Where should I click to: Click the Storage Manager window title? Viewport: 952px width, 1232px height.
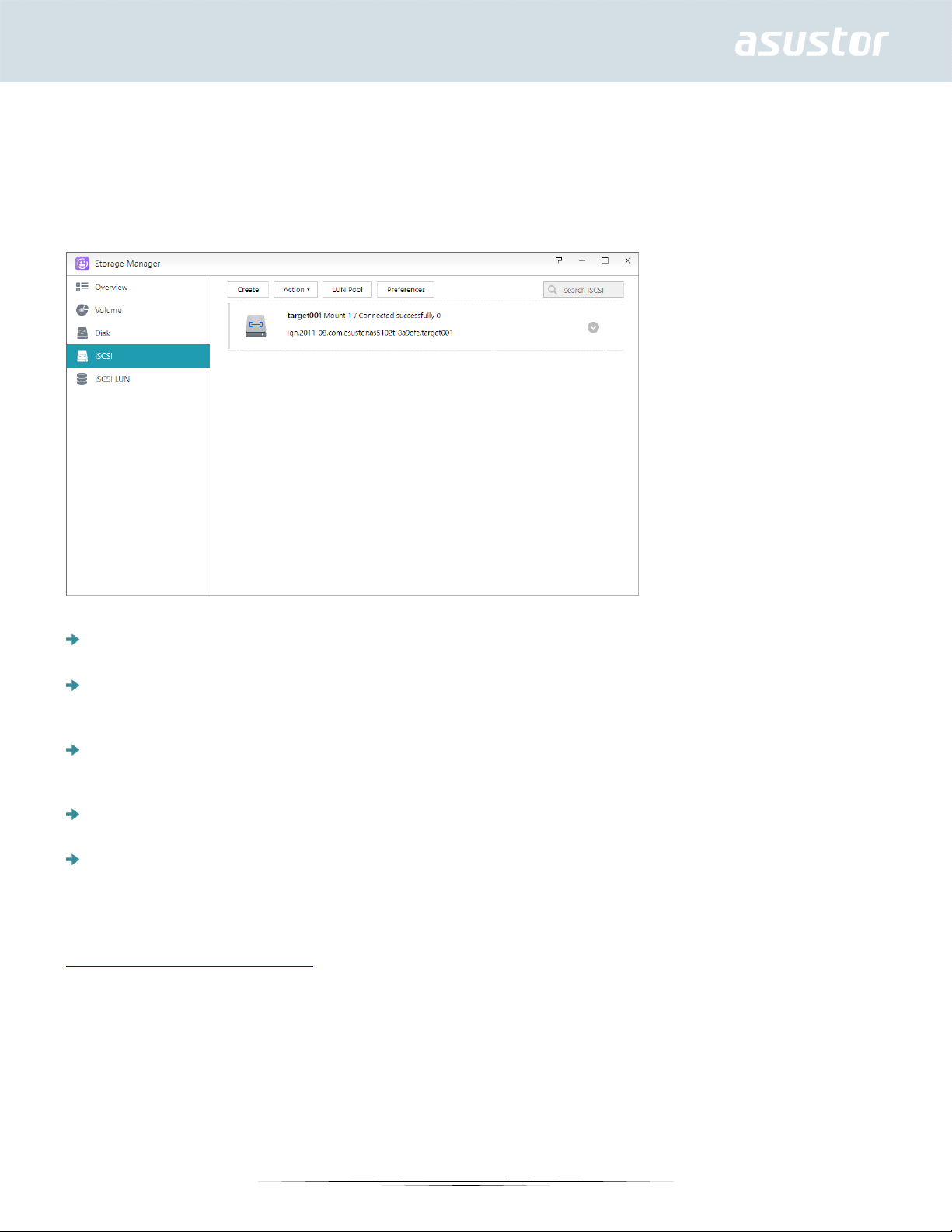pos(127,264)
